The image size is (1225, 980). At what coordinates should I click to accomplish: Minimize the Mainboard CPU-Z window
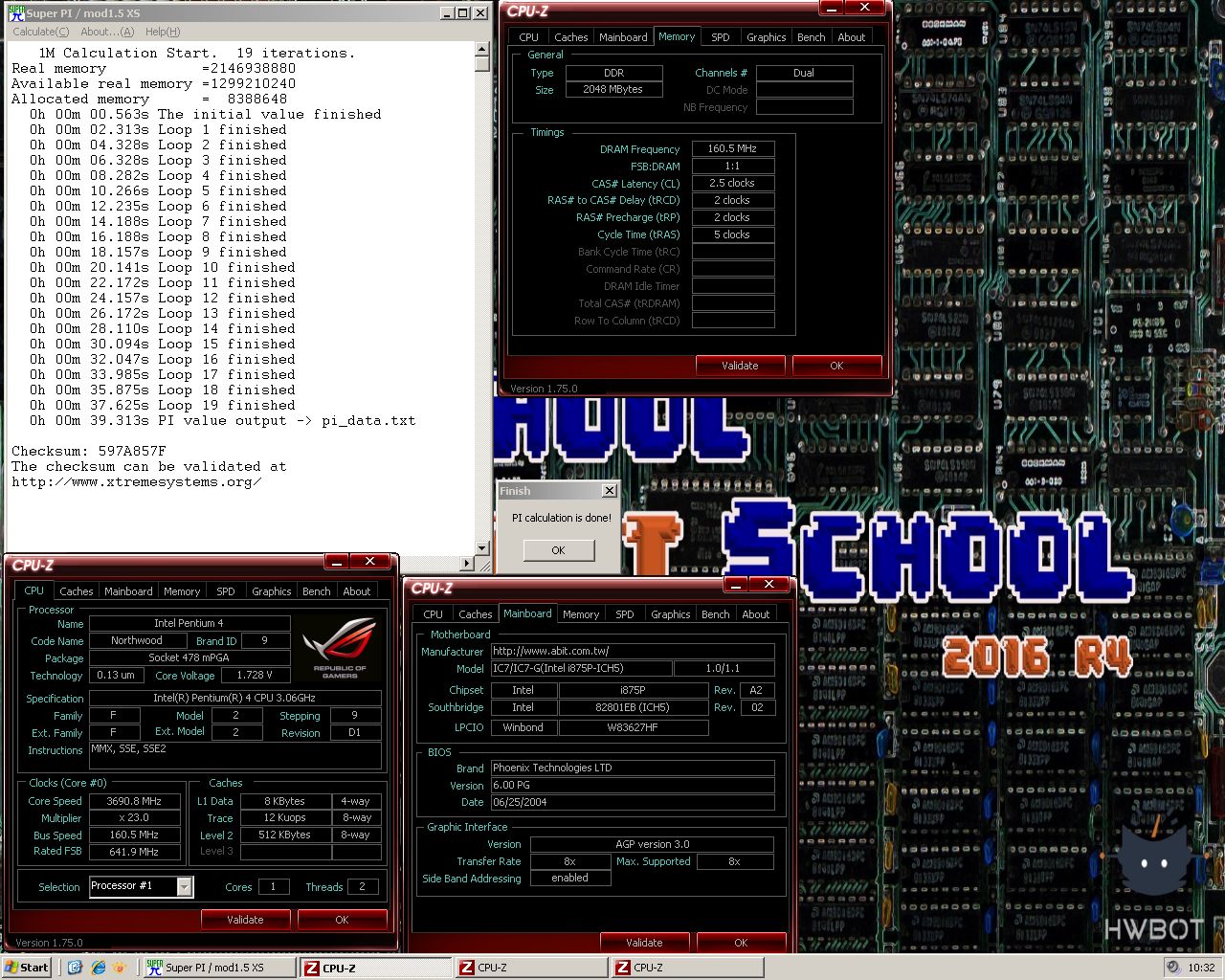735,584
